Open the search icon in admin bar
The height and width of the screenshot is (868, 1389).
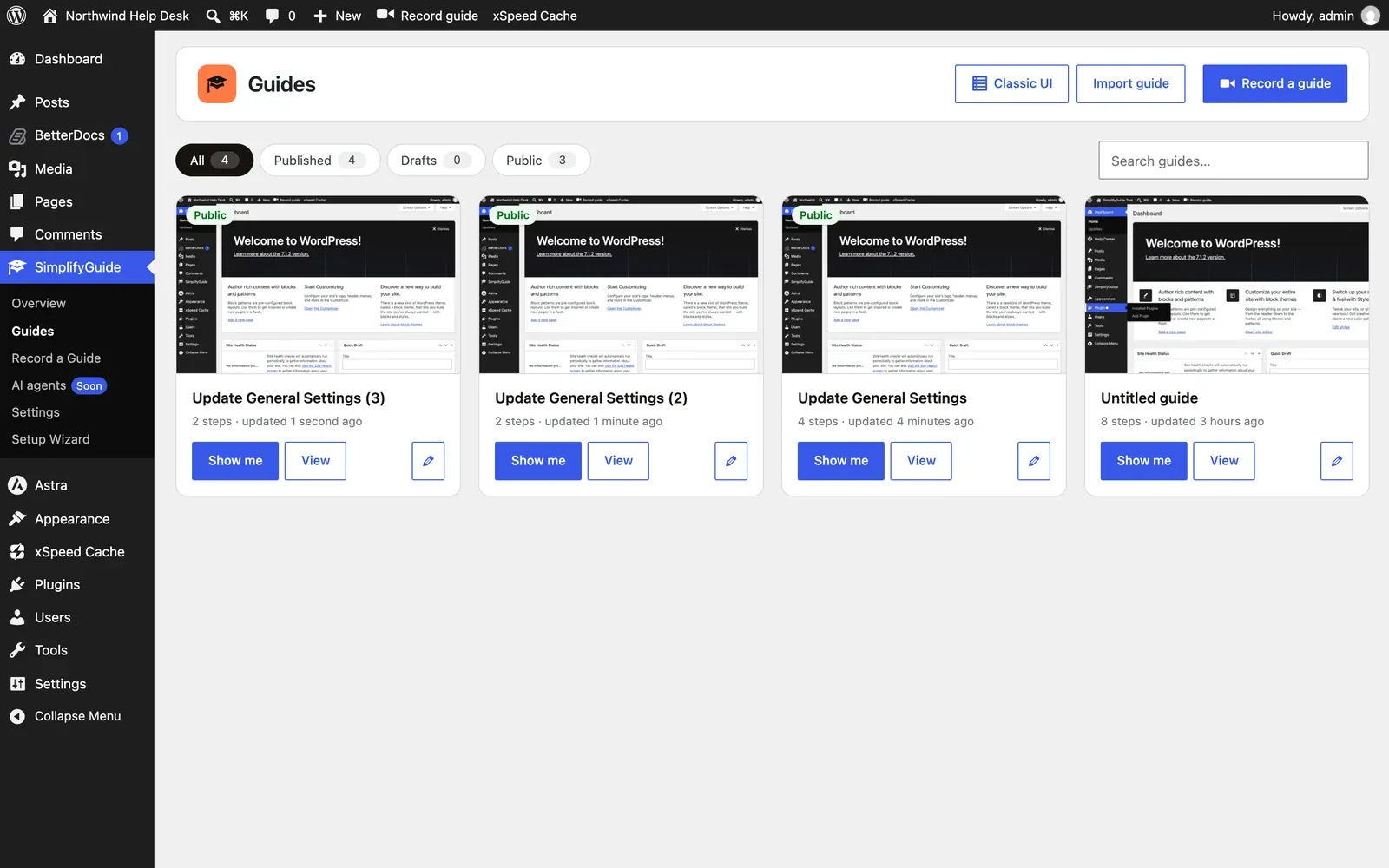(x=213, y=16)
